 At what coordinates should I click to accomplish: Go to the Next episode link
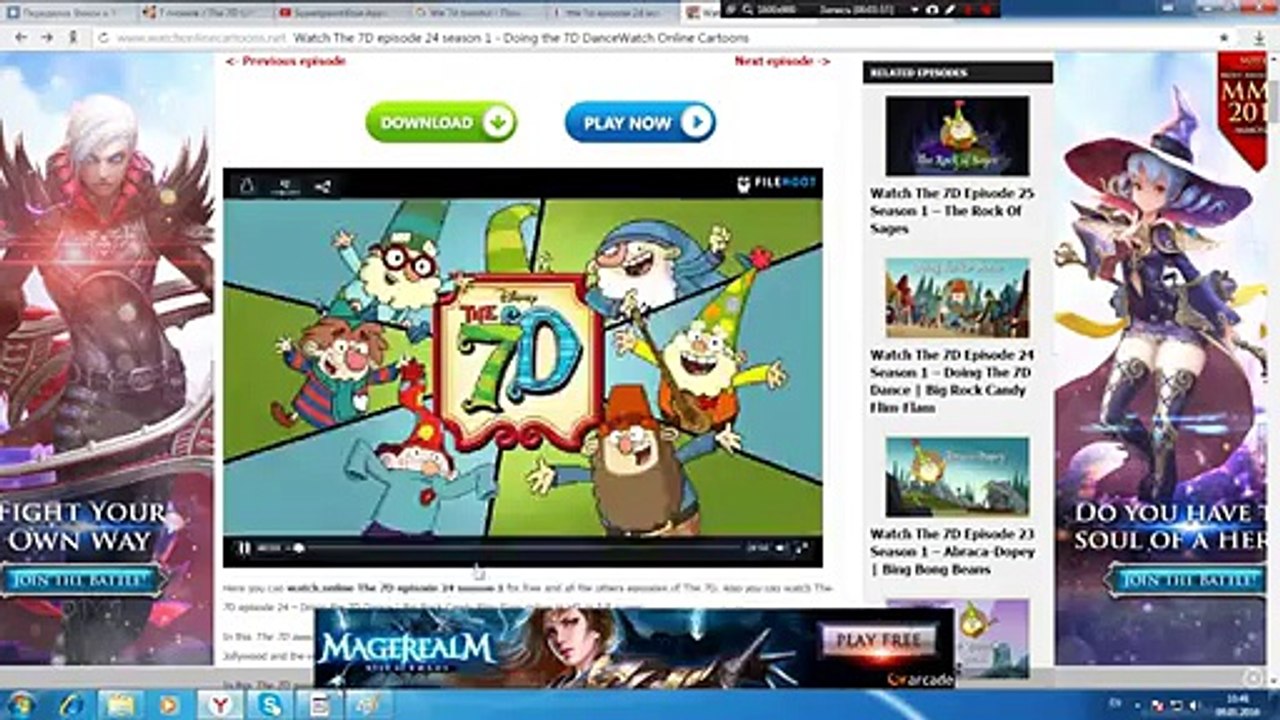point(782,61)
